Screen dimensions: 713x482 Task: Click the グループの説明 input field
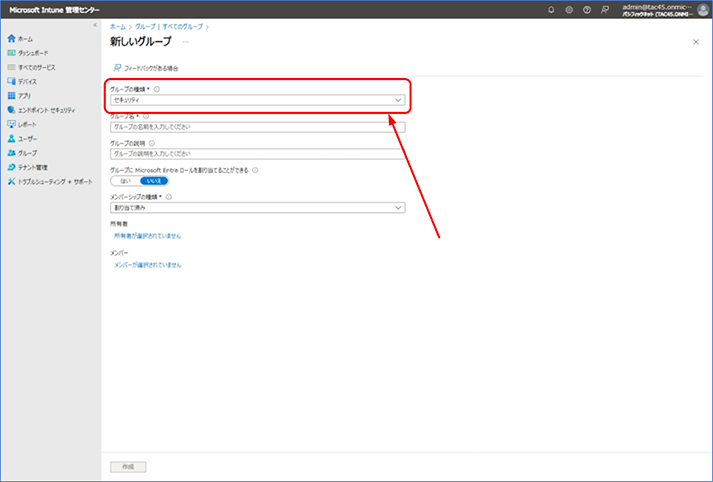[x=257, y=154]
